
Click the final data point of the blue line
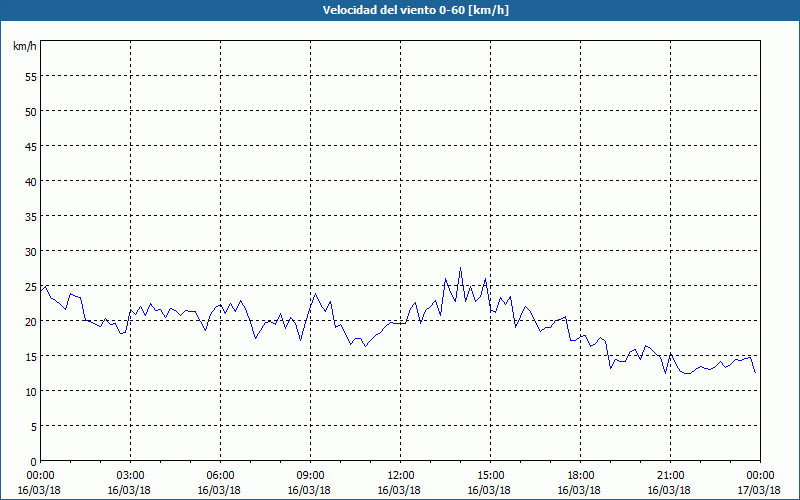click(755, 372)
